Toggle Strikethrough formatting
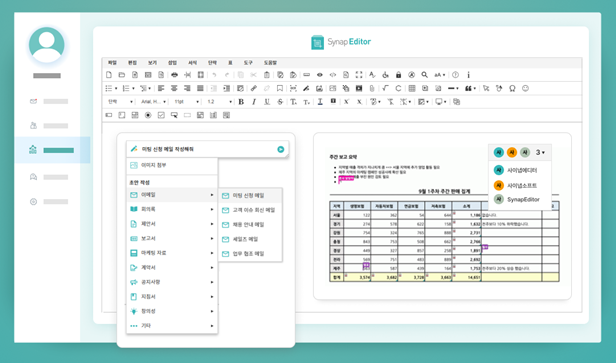 pos(280,102)
